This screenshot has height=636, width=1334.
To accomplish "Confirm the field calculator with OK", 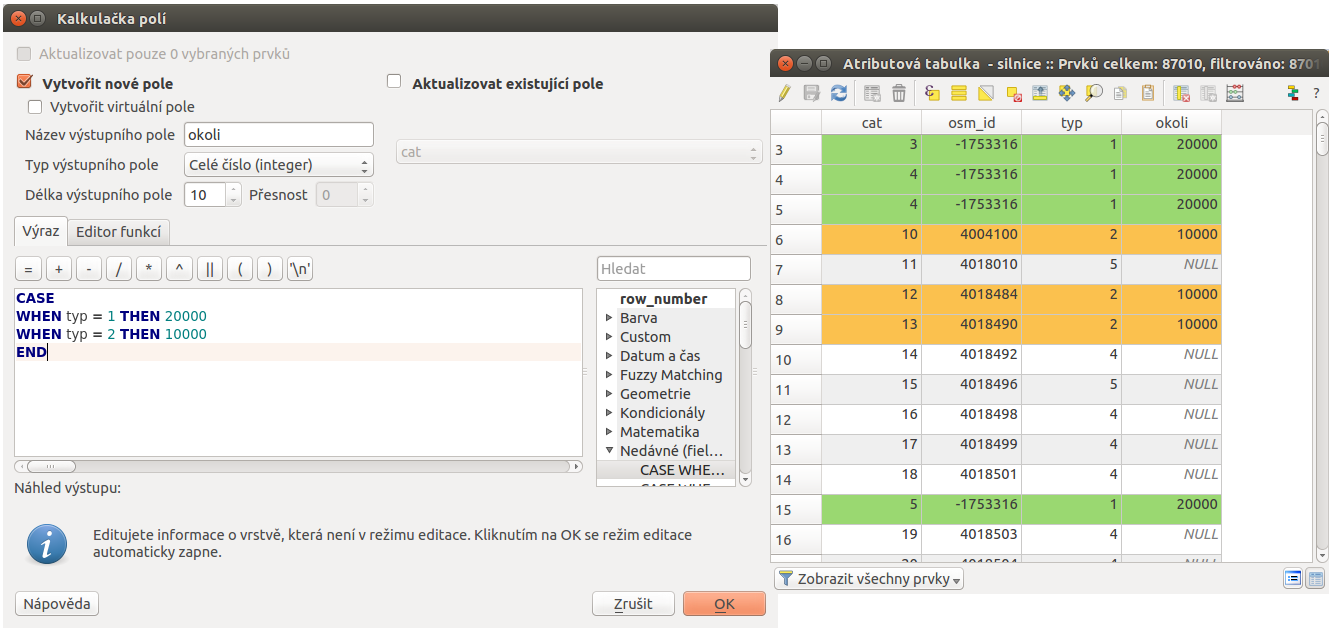I will (x=724, y=604).
